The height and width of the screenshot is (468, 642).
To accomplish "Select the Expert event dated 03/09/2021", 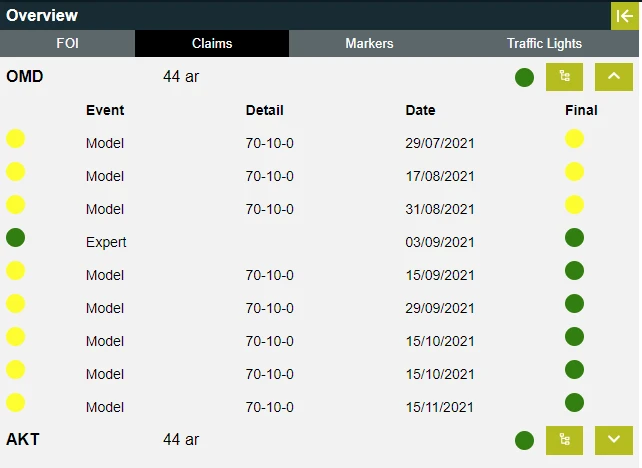I will 106,242.
